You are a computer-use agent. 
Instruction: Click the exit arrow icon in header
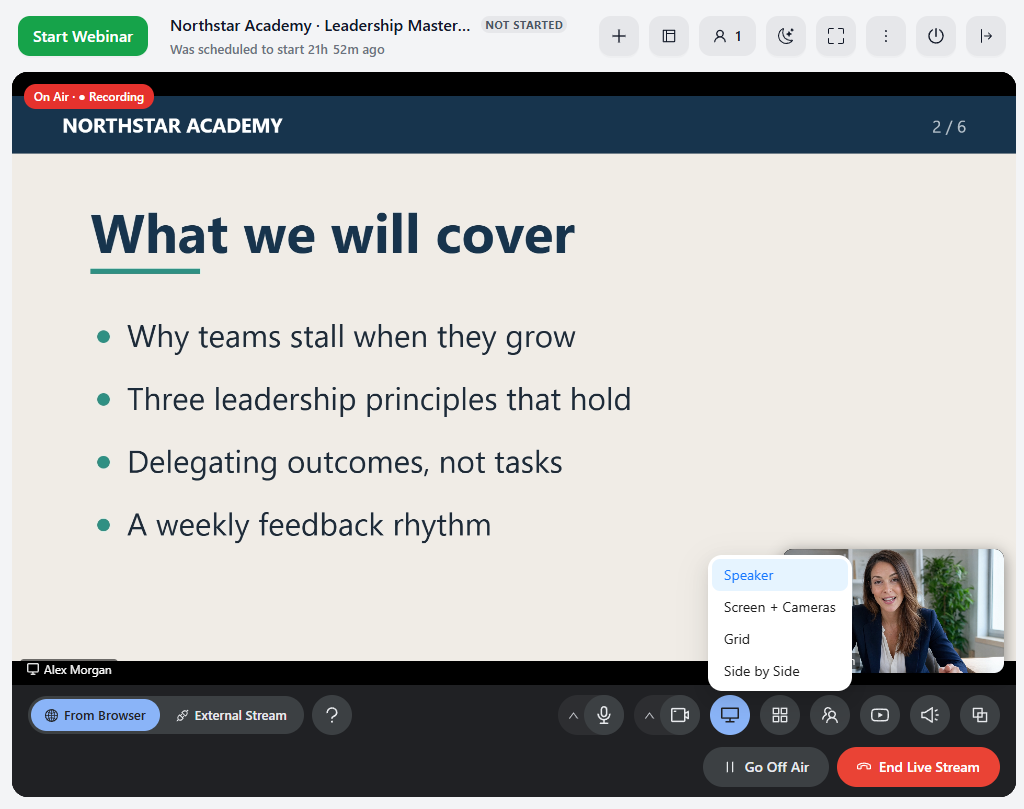986,36
